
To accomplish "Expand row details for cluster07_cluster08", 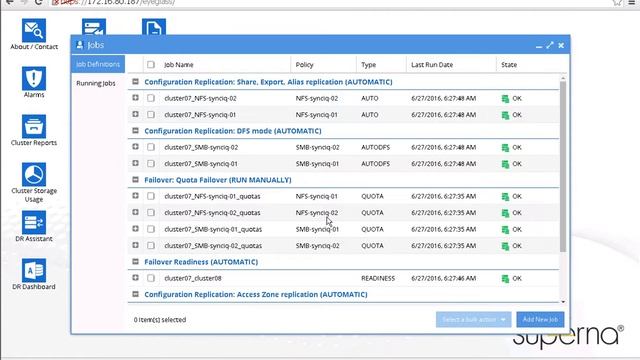I will 136,278.
